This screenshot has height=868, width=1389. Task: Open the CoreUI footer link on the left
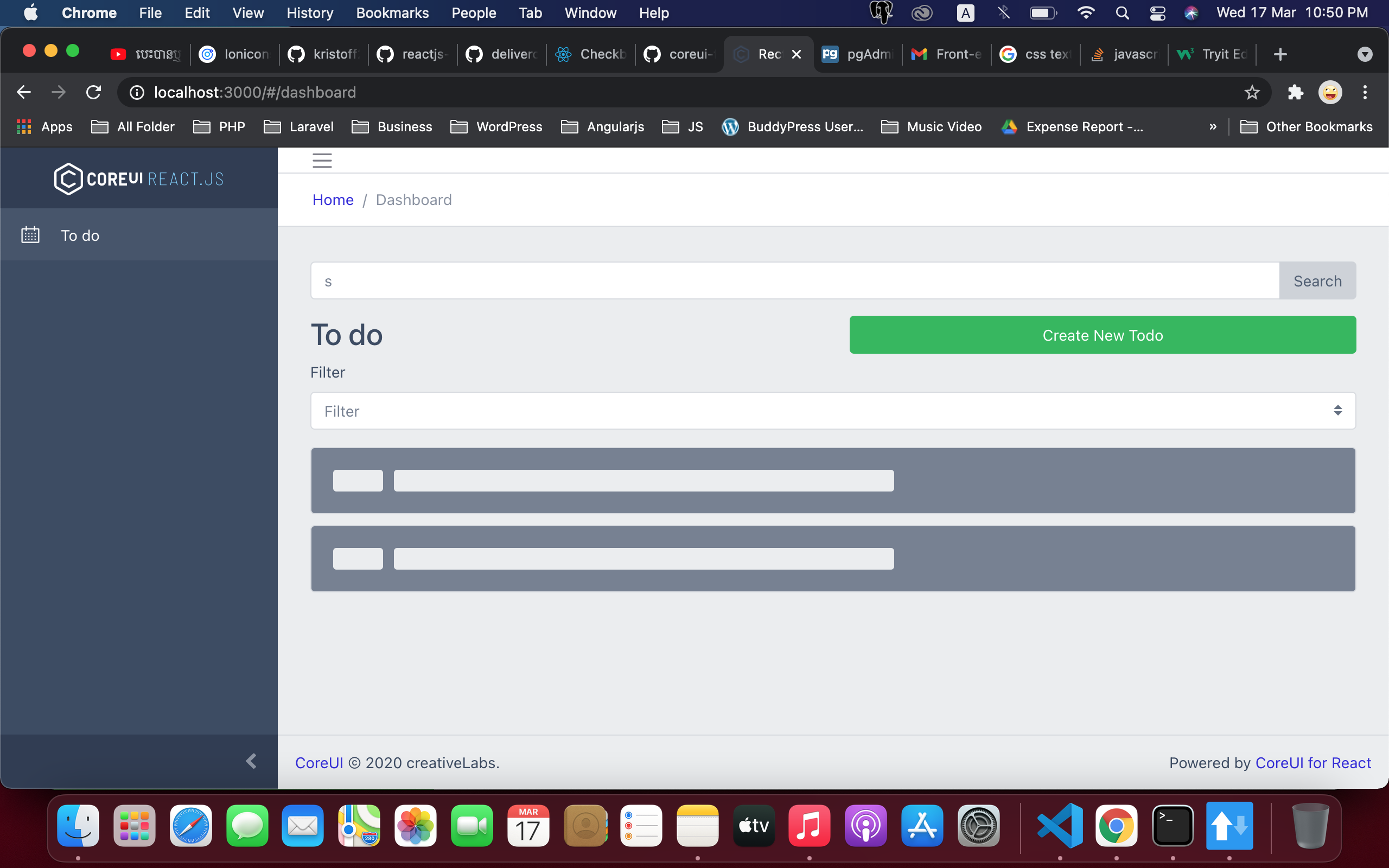(319, 763)
